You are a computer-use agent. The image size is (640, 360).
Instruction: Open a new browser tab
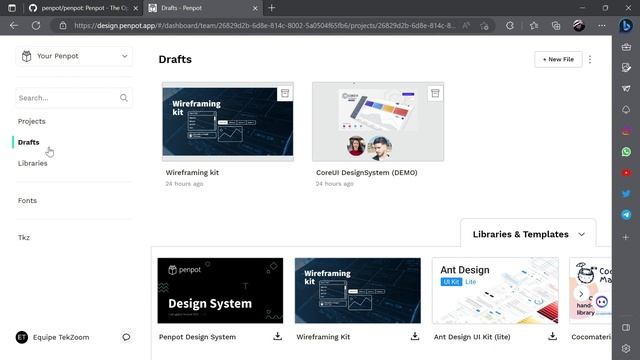272,8
